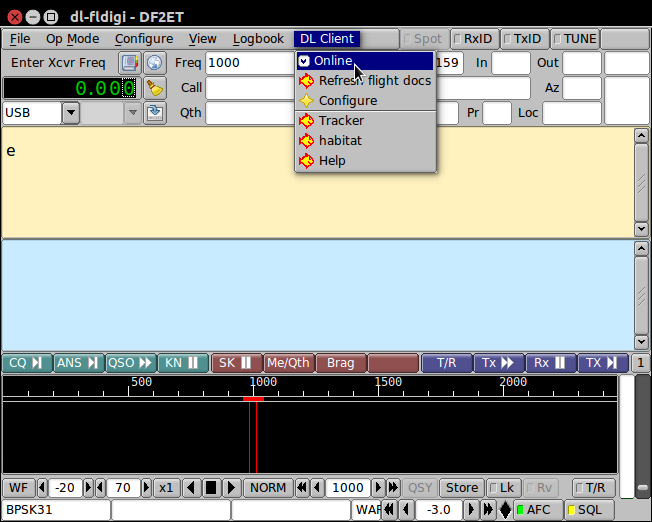Click the Brag macro button
Viewport: 652px width, 522px height.
pyautogui.click(x=341, y=363)
